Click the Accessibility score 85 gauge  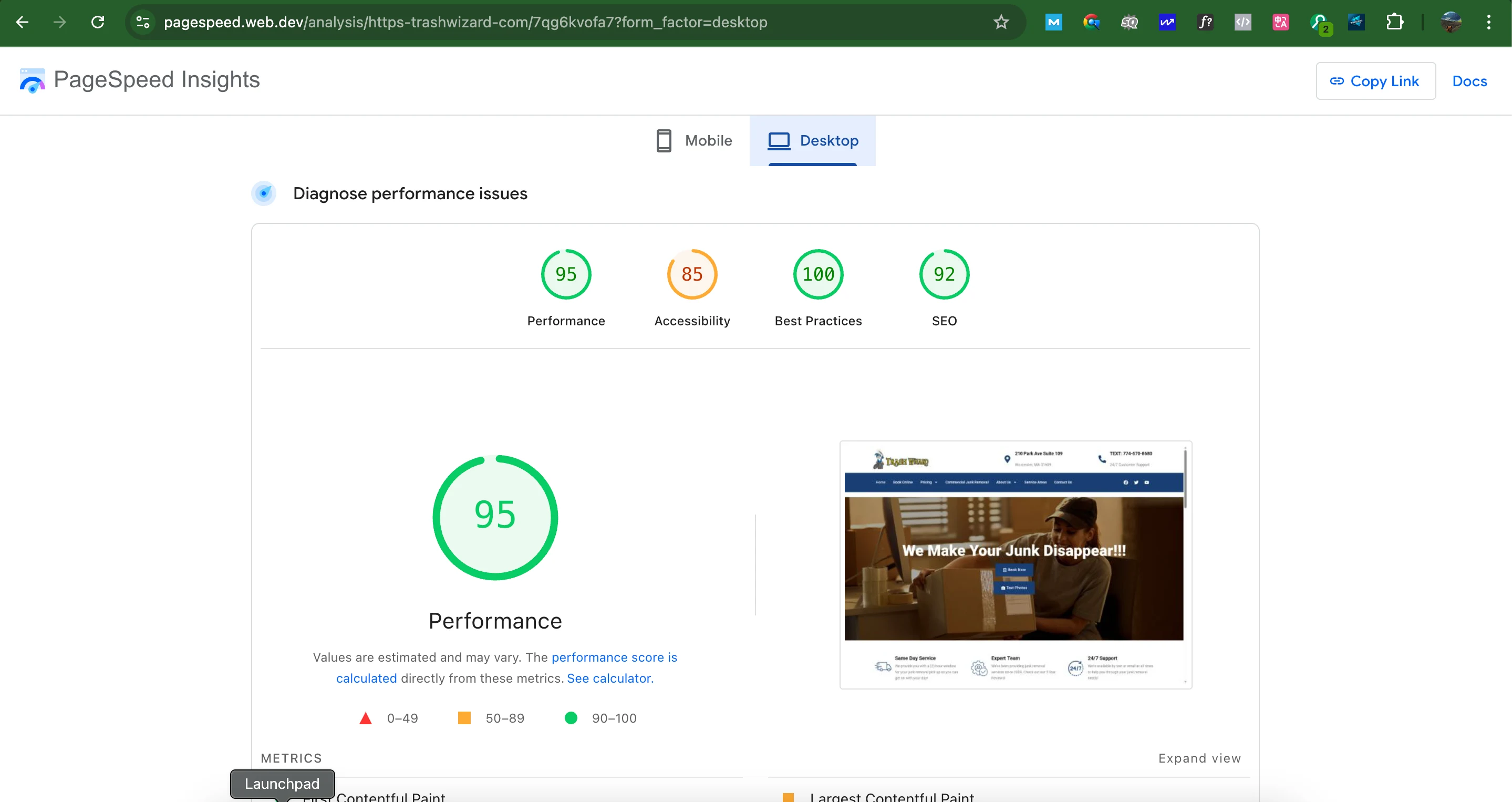tap(692, 274)
